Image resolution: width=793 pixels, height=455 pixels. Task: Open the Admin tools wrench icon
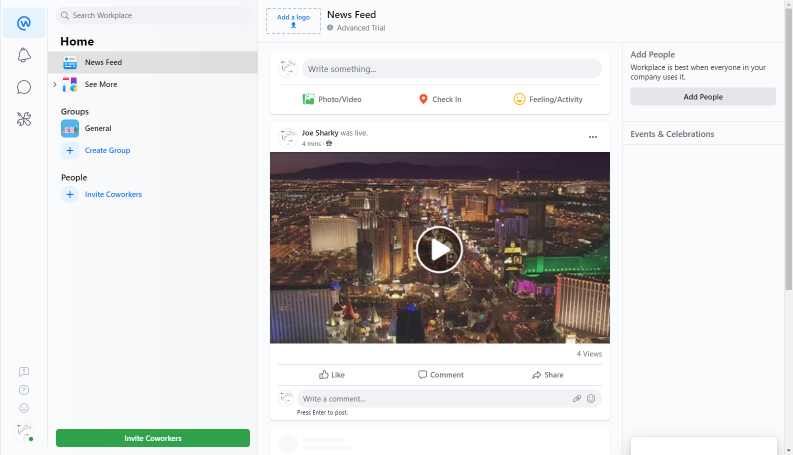click(24, 119)
